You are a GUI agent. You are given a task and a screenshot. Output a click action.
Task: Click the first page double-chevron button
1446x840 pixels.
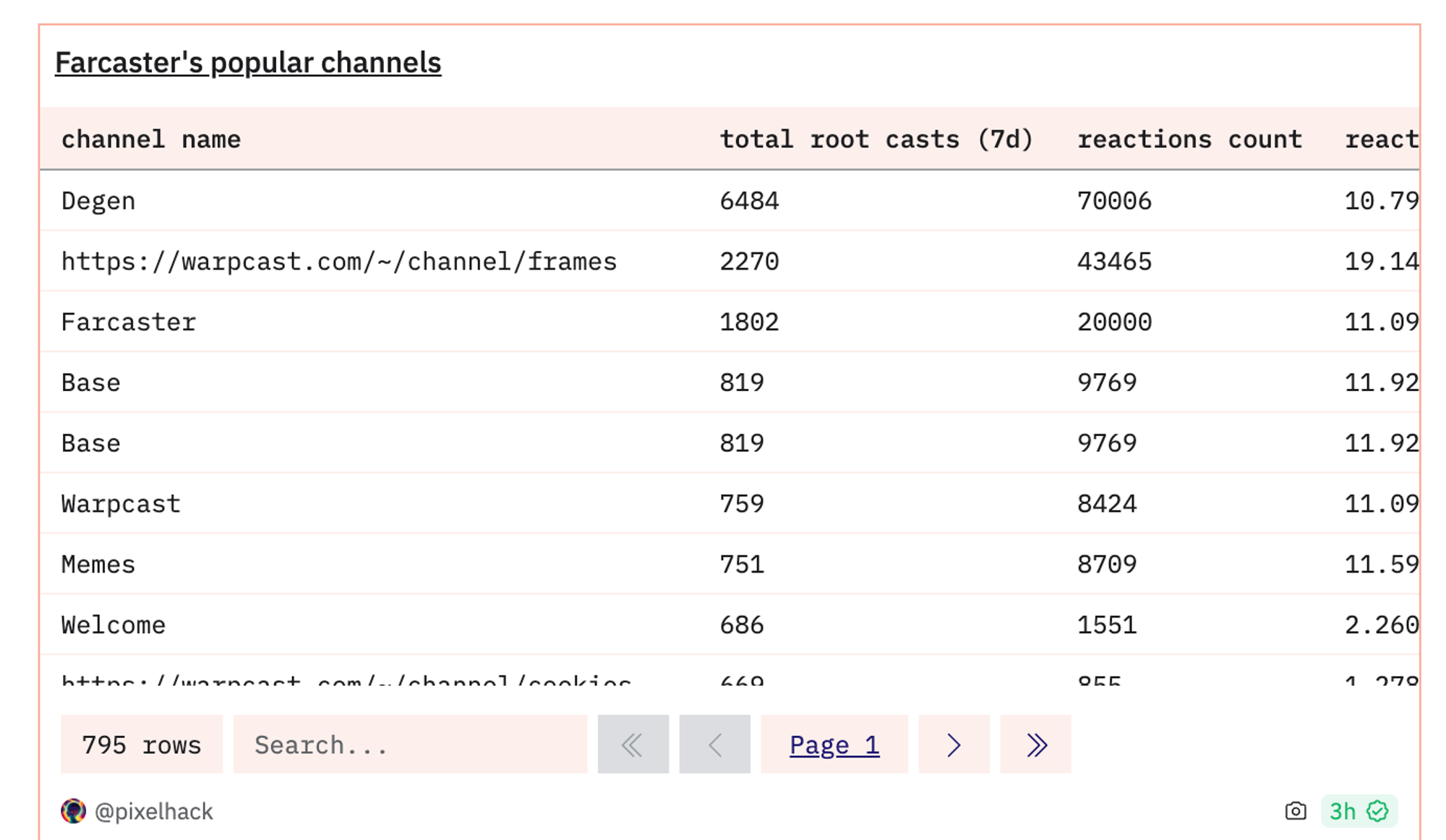pos(633,745)
